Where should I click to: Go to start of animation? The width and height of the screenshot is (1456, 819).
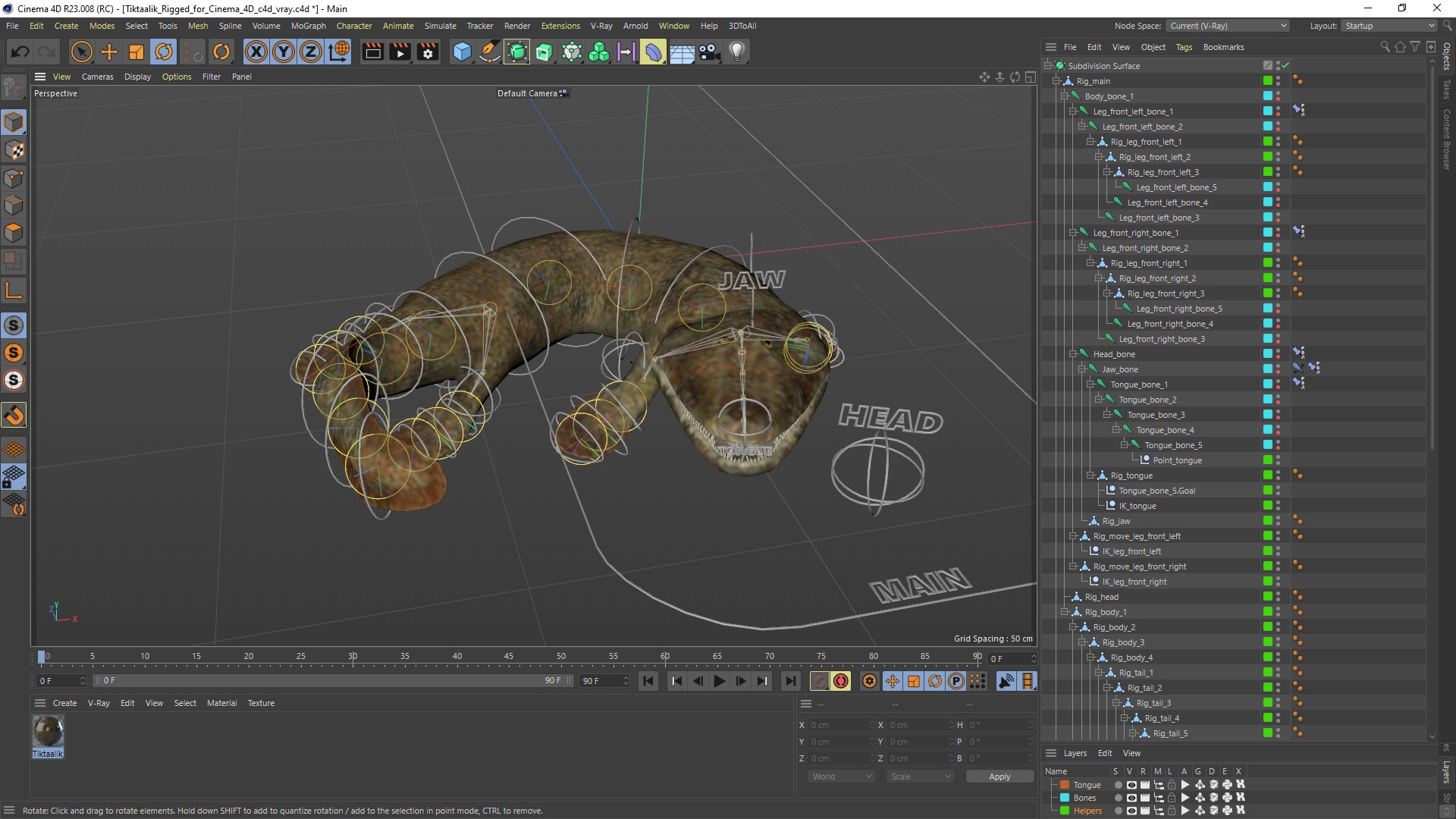(648, 681)
